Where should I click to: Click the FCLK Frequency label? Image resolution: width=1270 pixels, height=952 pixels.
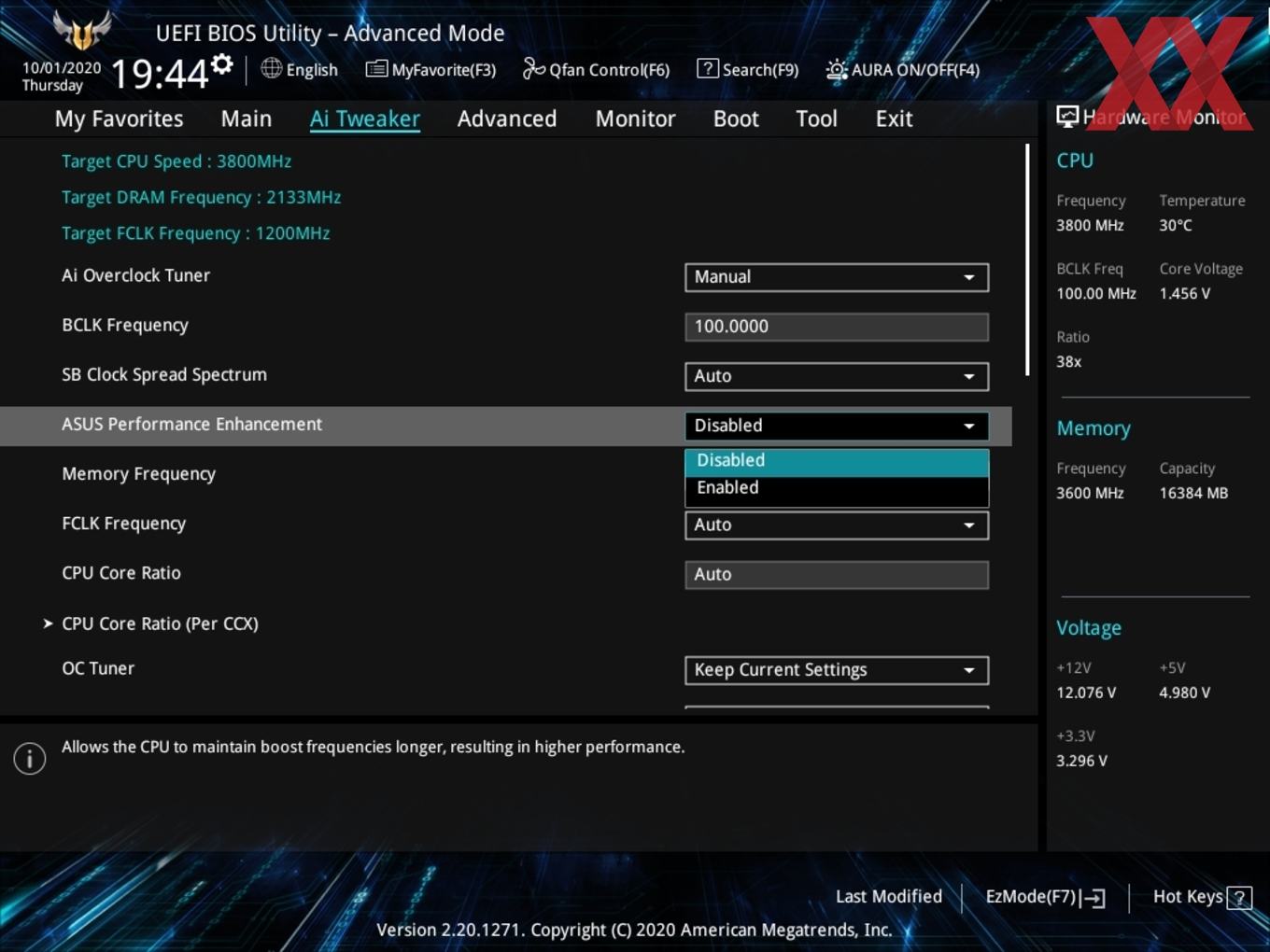123,524
